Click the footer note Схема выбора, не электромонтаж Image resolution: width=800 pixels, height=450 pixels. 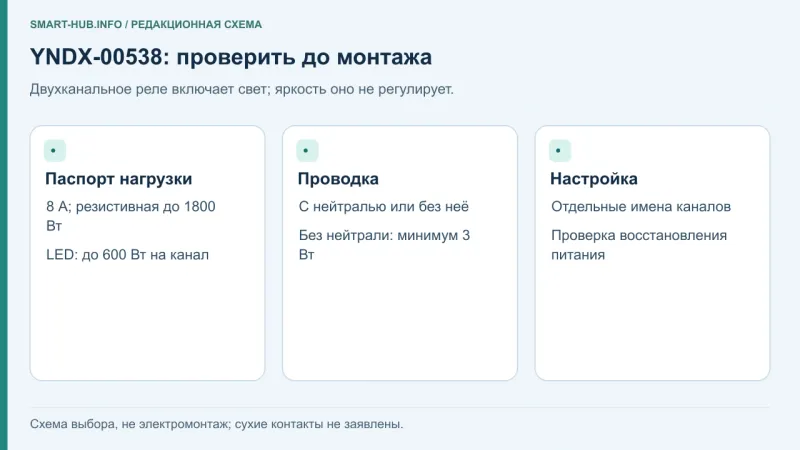tap(216, 424)
